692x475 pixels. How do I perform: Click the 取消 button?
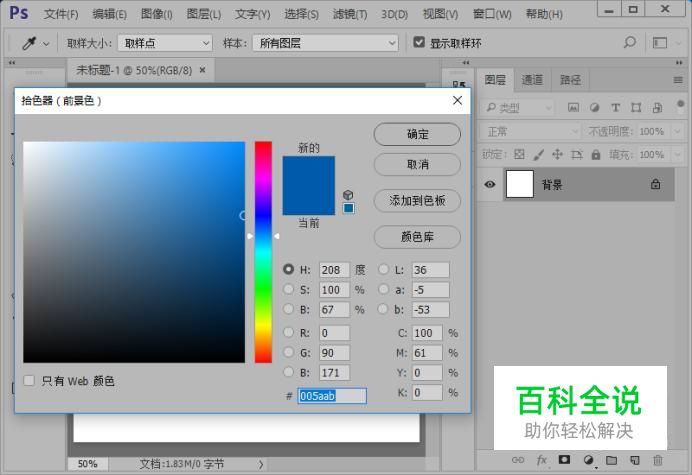(x=417, y=165)
